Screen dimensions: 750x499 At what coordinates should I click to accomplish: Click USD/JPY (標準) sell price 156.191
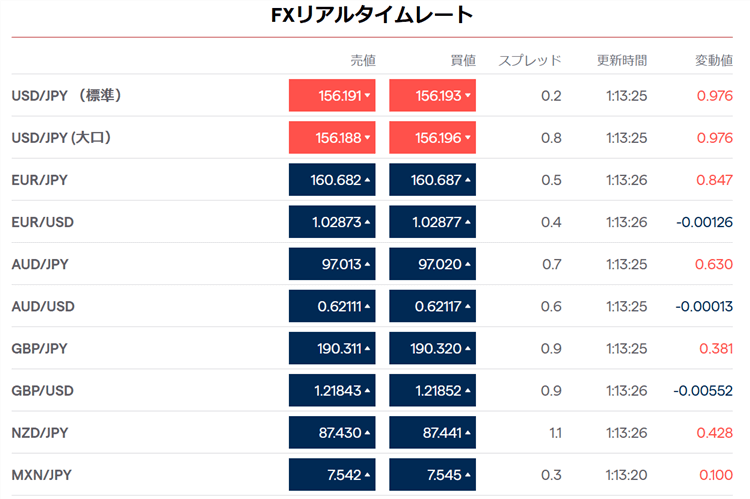tap(332, 96)
